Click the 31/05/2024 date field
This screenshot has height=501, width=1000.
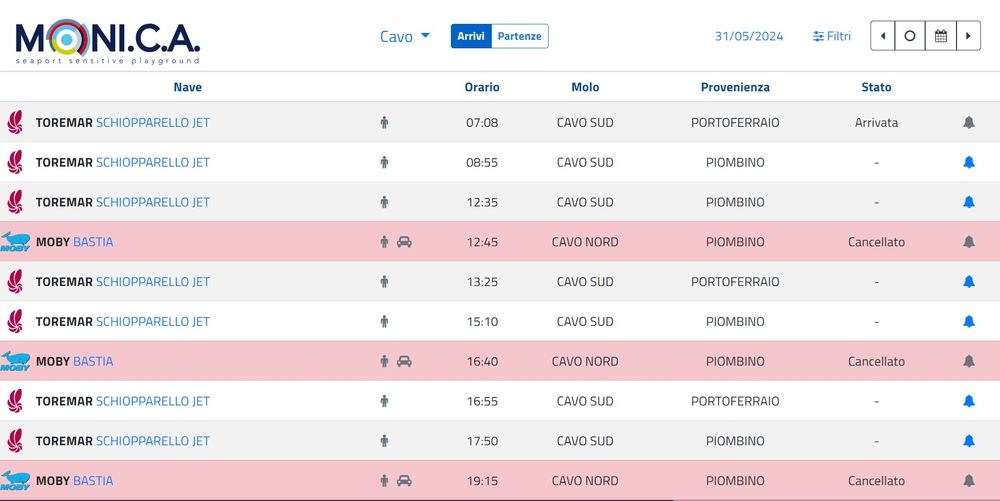[x=748, y=36]
